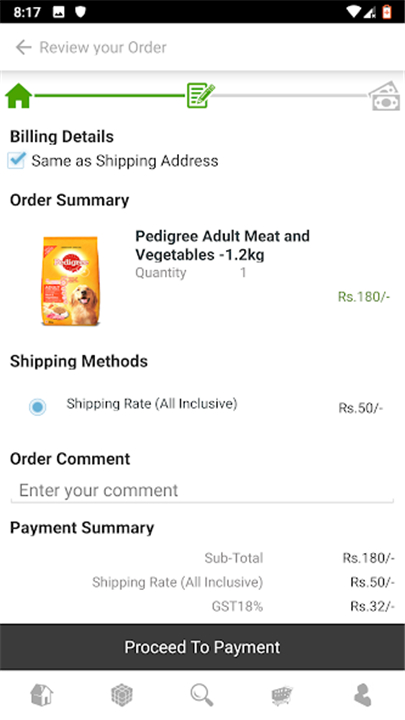405x720 pixels.
Task: Open Home tab in bottom navigation
Action: 41,694
